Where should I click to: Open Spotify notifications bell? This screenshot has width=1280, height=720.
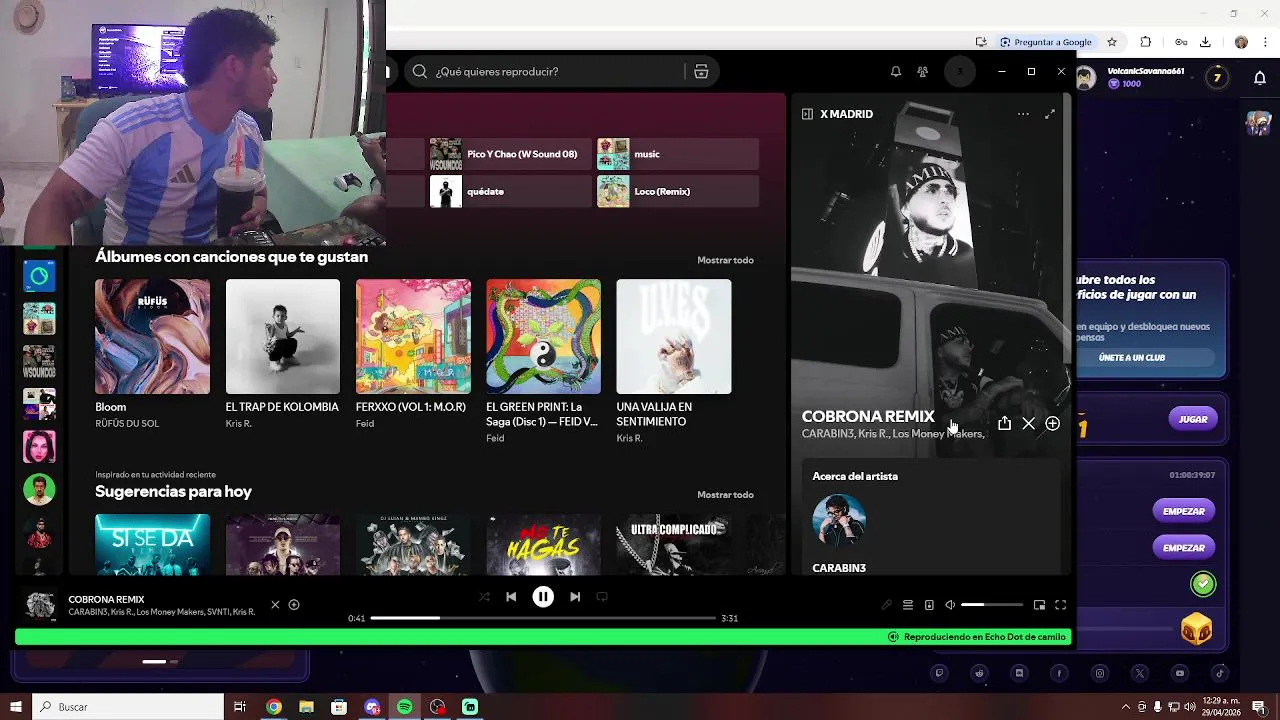896,72
